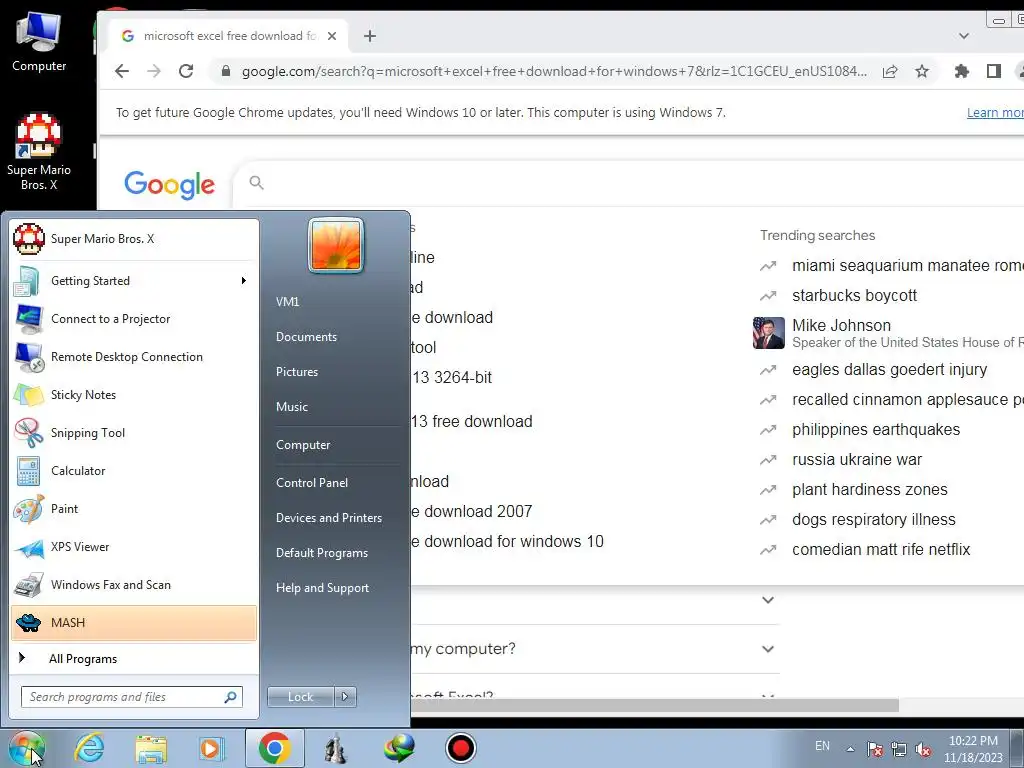Close the microsoft excel search tab
This screenshot has width=1024, height=768.
click(332, 36)
